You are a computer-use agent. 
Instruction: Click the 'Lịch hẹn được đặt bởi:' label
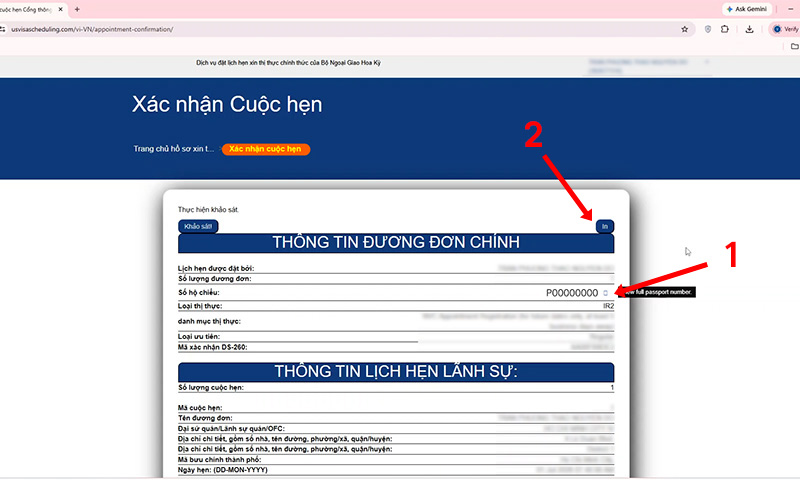(216, 268)
